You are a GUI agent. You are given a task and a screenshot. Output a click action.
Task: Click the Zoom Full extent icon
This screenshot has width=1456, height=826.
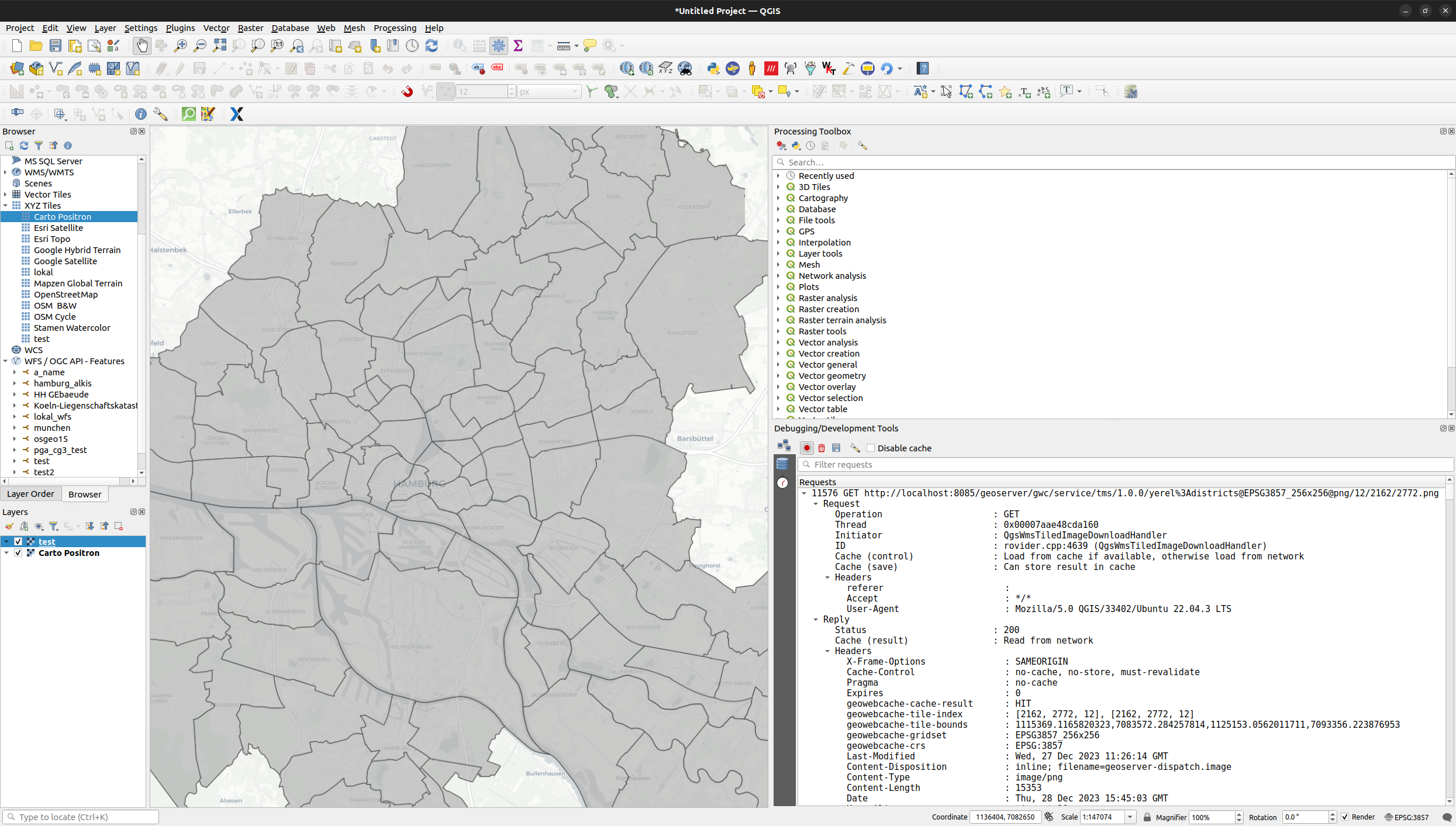coord(219,46)
